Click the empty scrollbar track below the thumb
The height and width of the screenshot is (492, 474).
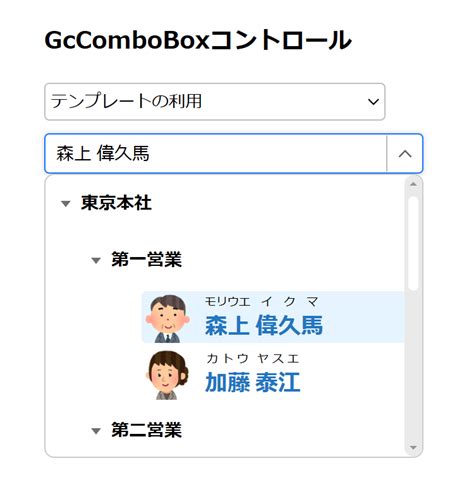(413, 367)
